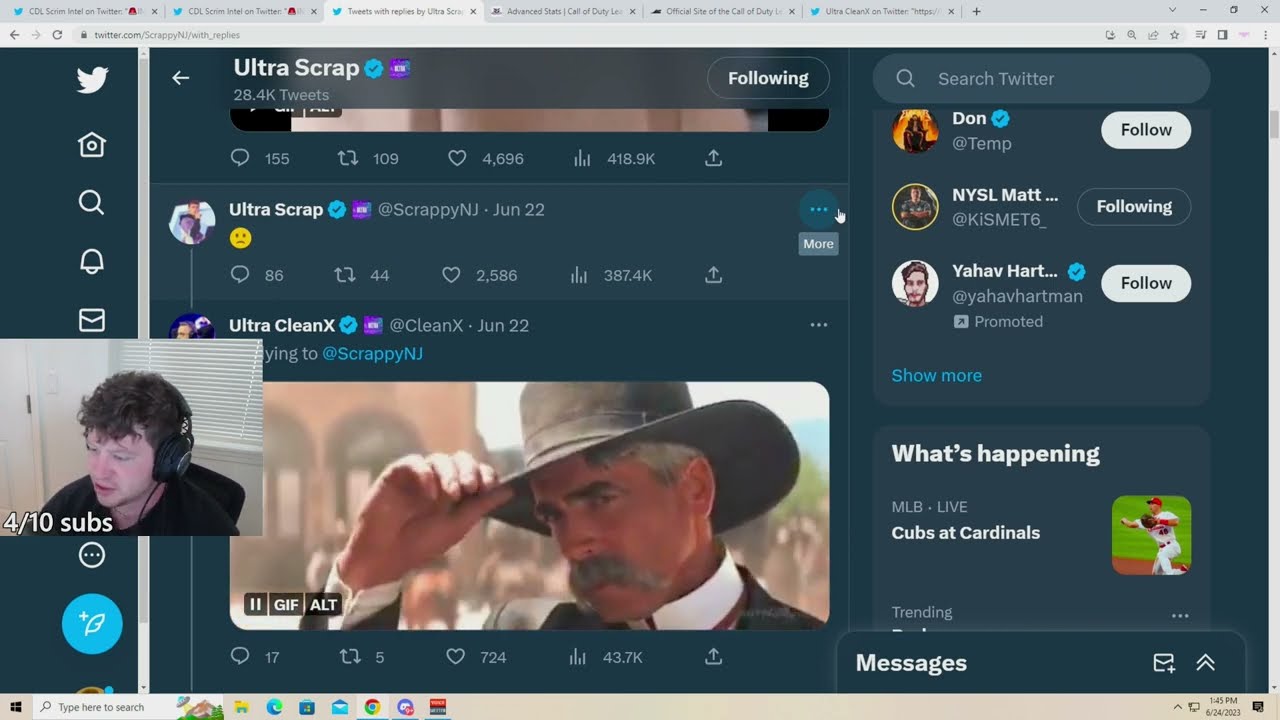Switch to Advanced Stats Call of Duty tab
Image resolution: width=1280 pixels, height=720 pixels.
point(561,11)
